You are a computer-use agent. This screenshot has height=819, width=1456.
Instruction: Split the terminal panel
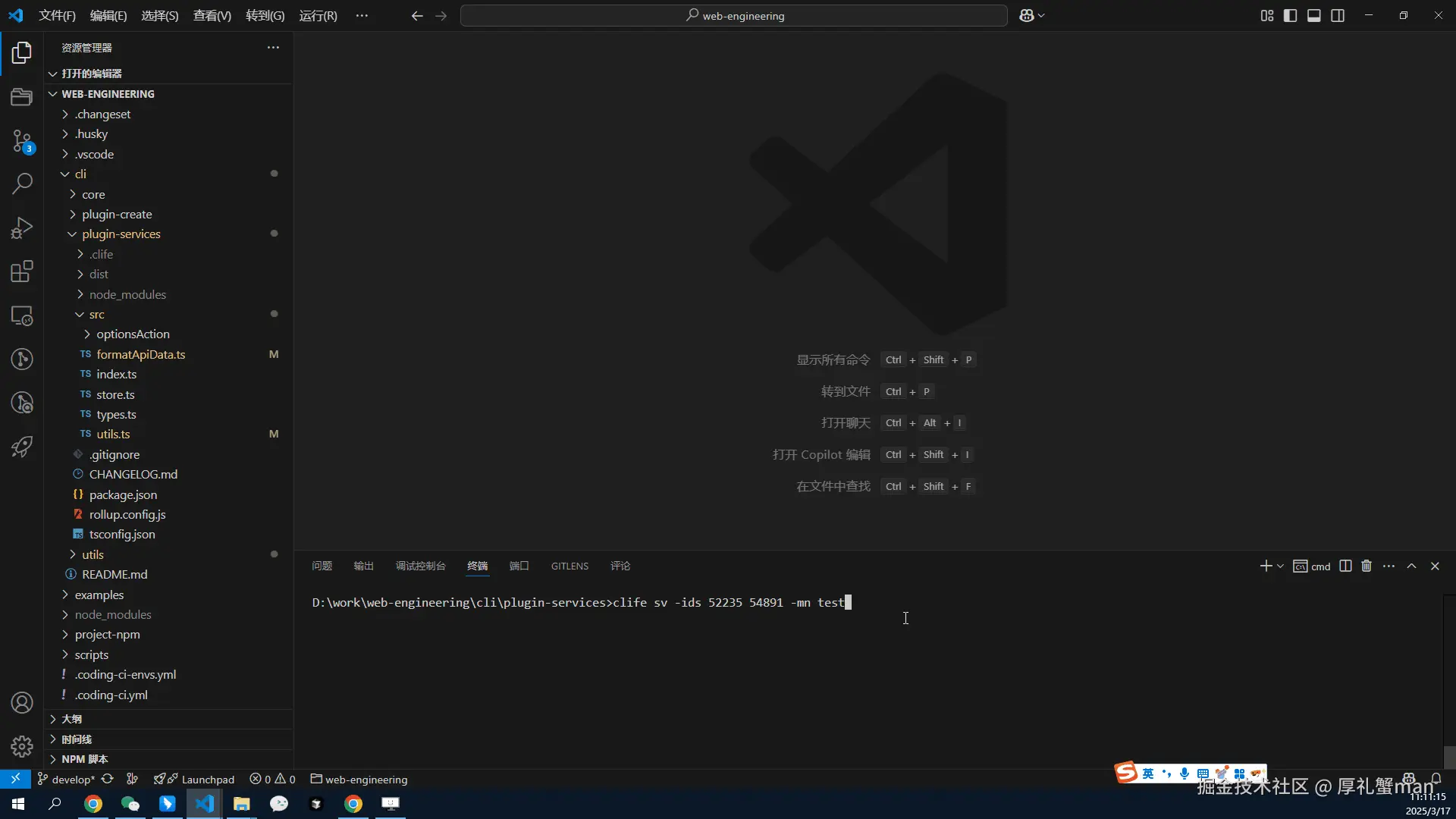1345,566
